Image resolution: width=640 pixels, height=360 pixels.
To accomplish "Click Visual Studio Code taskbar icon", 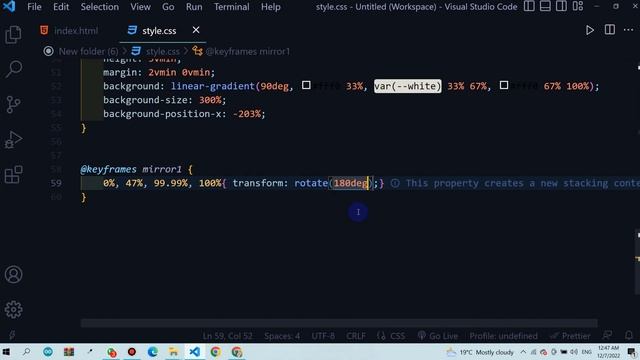I will (195, 352).
